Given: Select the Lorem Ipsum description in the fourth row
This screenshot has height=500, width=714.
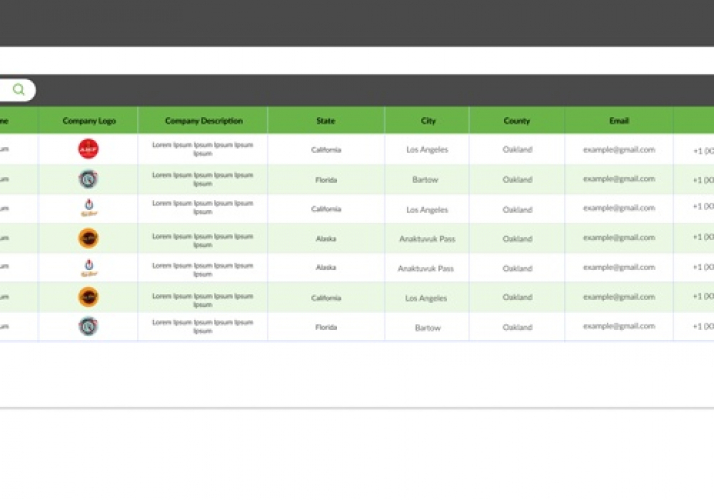Looking at the screenshot, I should [x=203, y=240].
